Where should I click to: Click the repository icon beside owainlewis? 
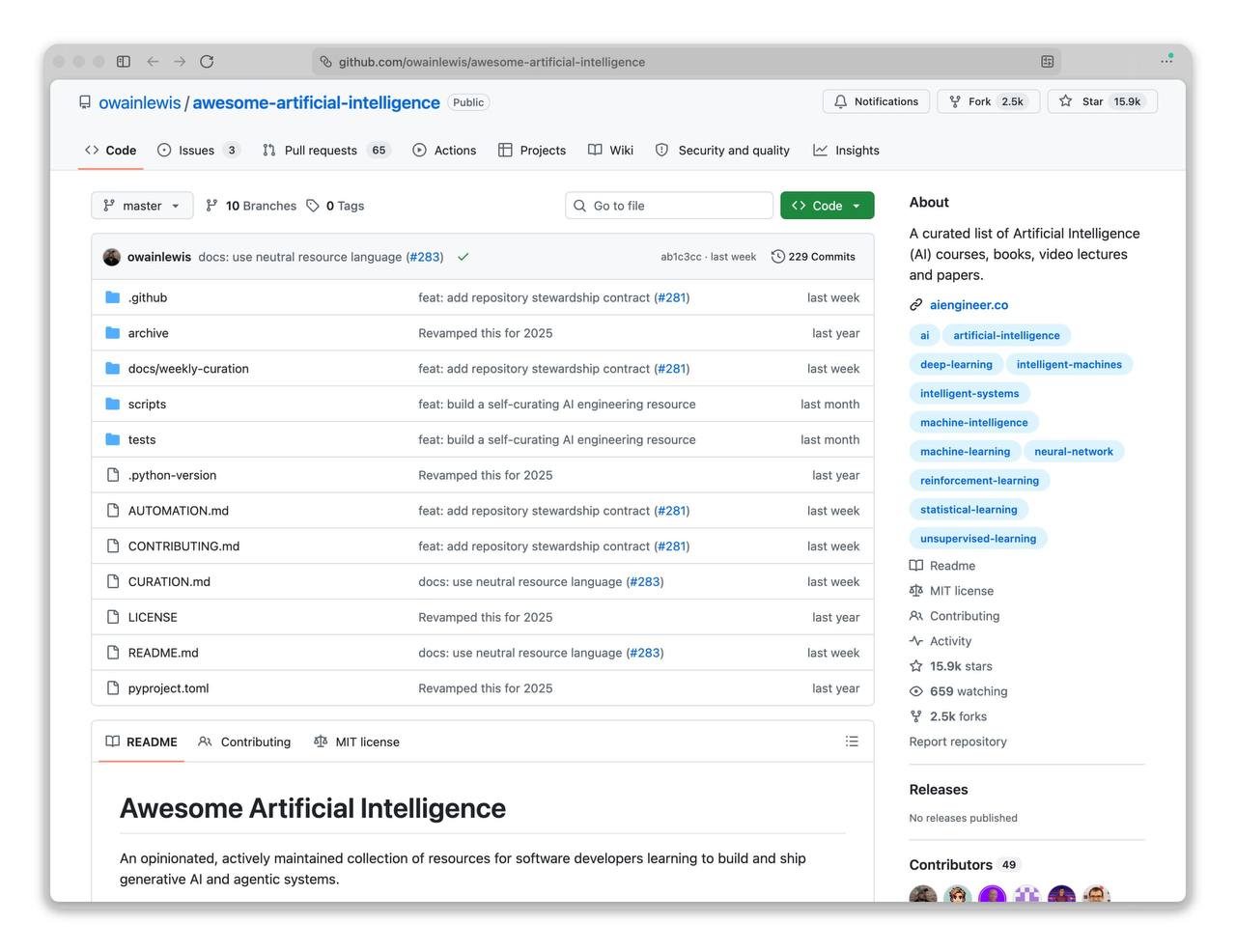pyautogui.click(x=85, y=102)
